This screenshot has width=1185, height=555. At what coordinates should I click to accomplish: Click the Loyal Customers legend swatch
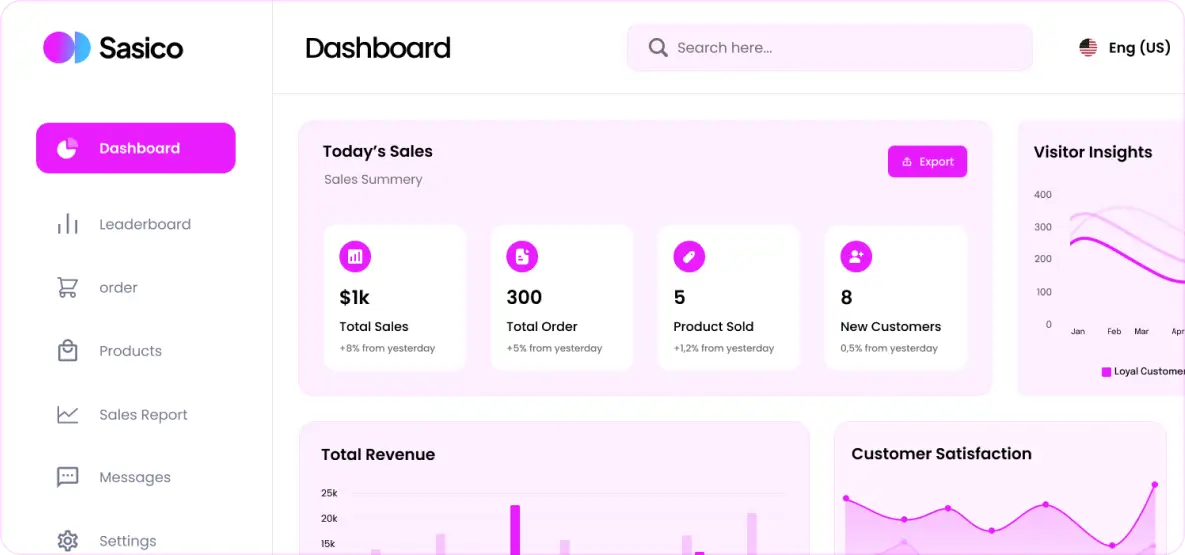pos(1106,372)
